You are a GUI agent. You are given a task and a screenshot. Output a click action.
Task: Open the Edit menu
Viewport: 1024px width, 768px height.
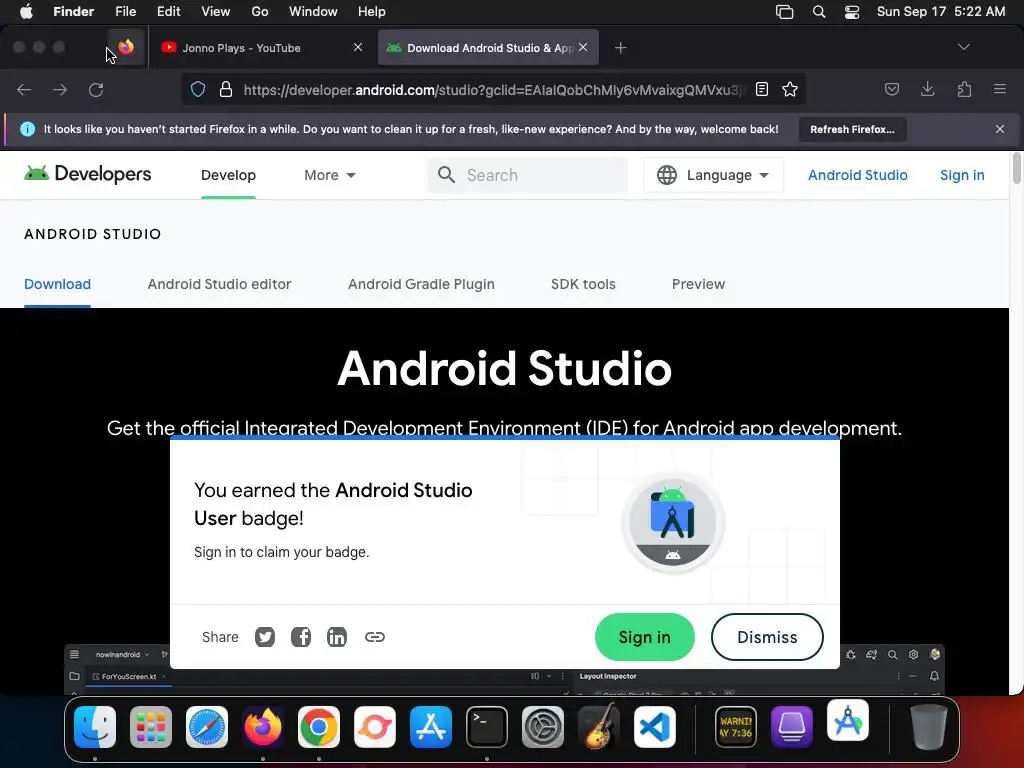168,11
